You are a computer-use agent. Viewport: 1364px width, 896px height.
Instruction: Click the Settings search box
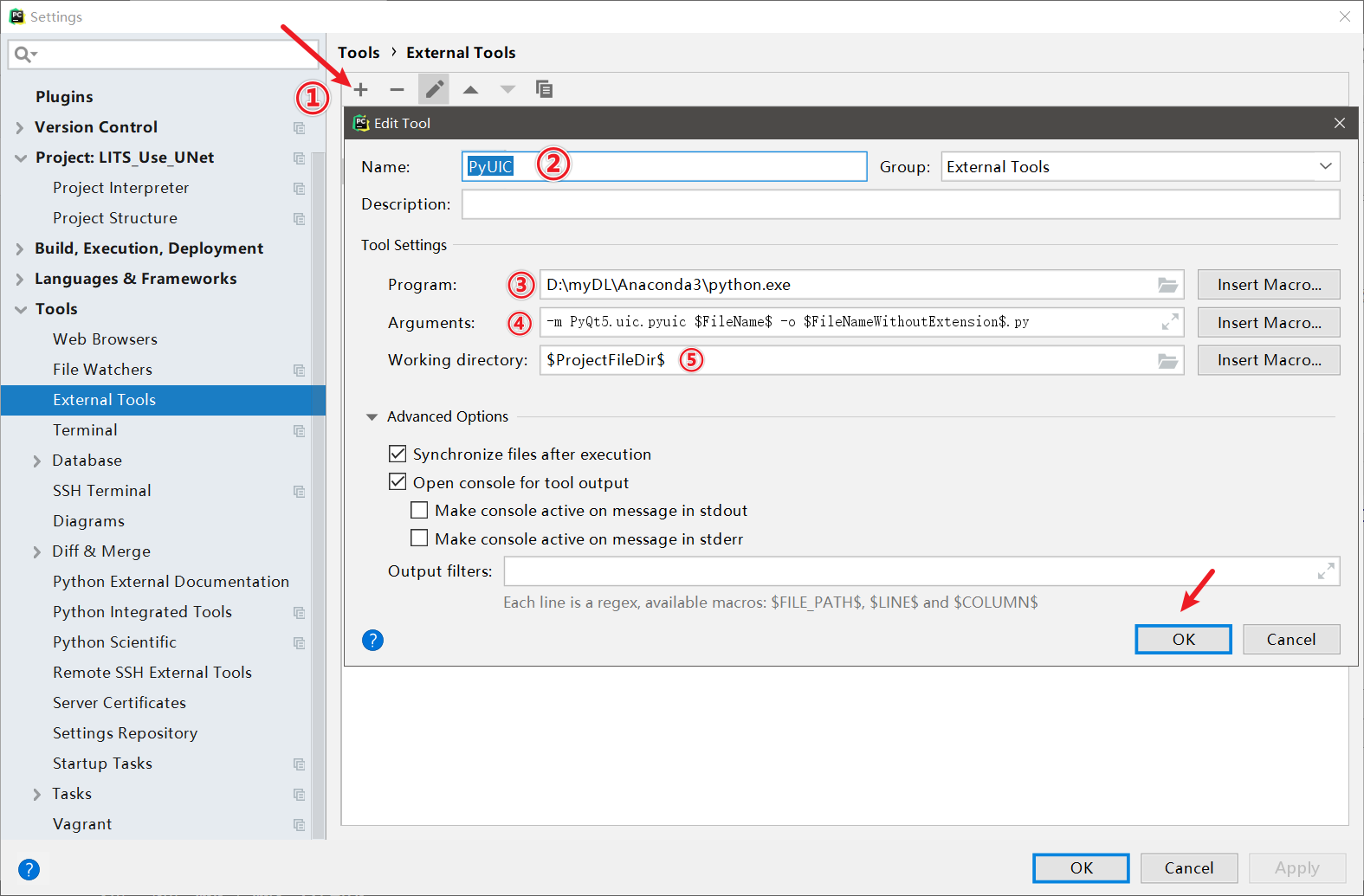pyautogui.click(x=163, y=55)
